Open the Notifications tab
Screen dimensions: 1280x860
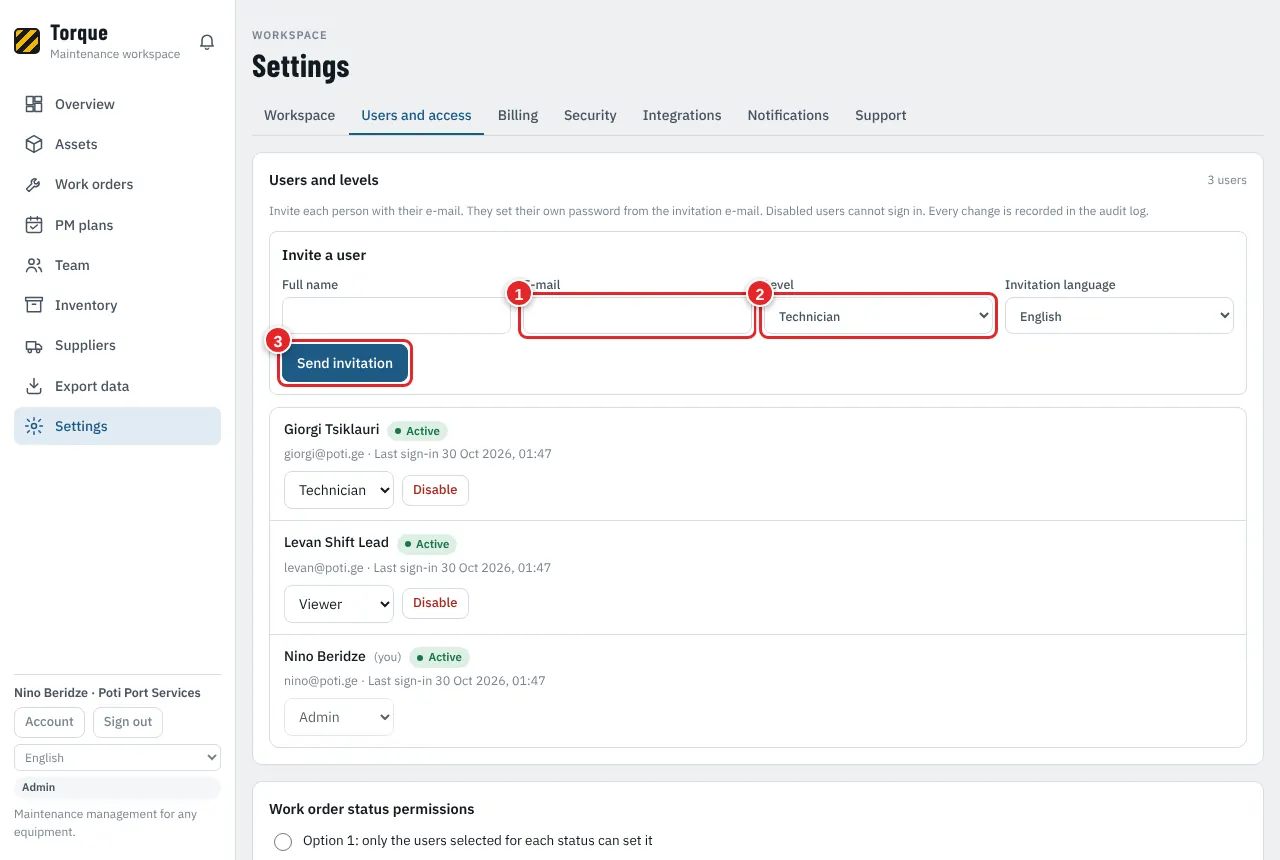[x=788, y=115]
